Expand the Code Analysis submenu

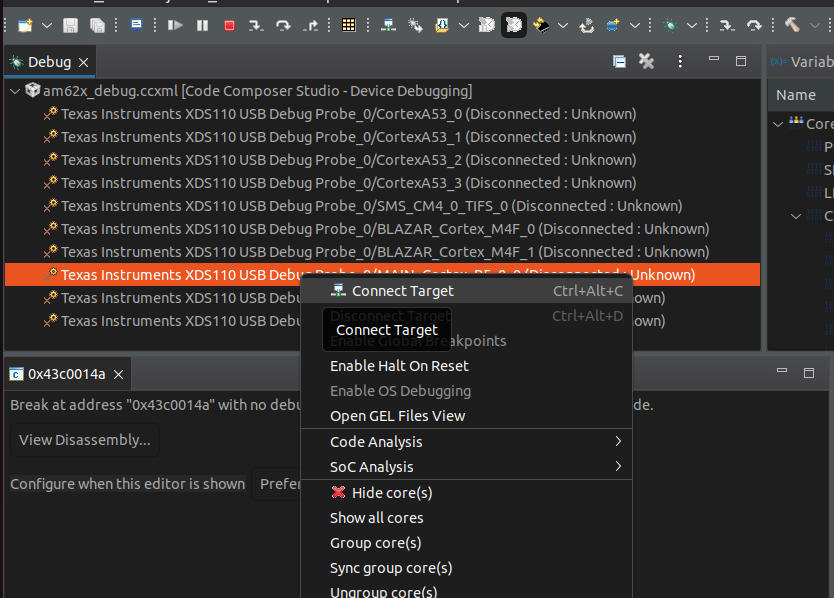(466, 442)
